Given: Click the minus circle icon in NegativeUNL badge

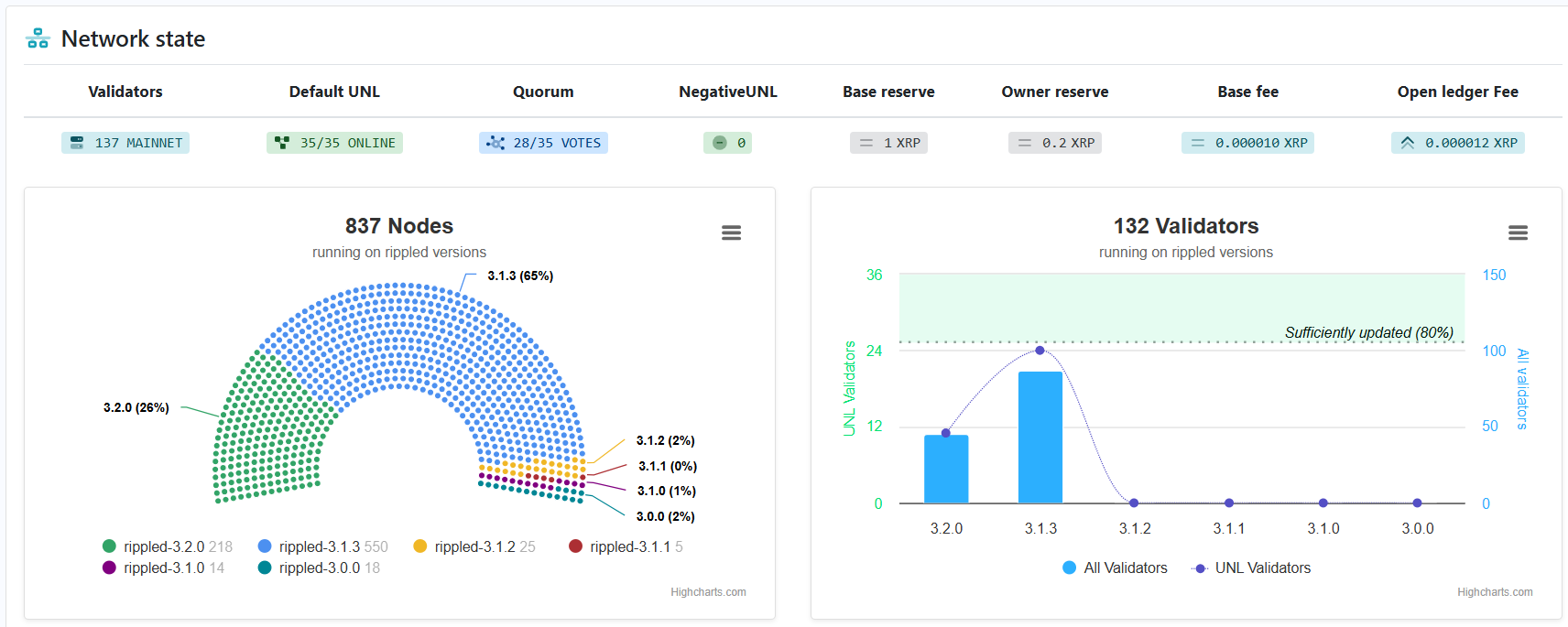Looking at the screenshot, I should pyautogui.click(x=719, y=143).
